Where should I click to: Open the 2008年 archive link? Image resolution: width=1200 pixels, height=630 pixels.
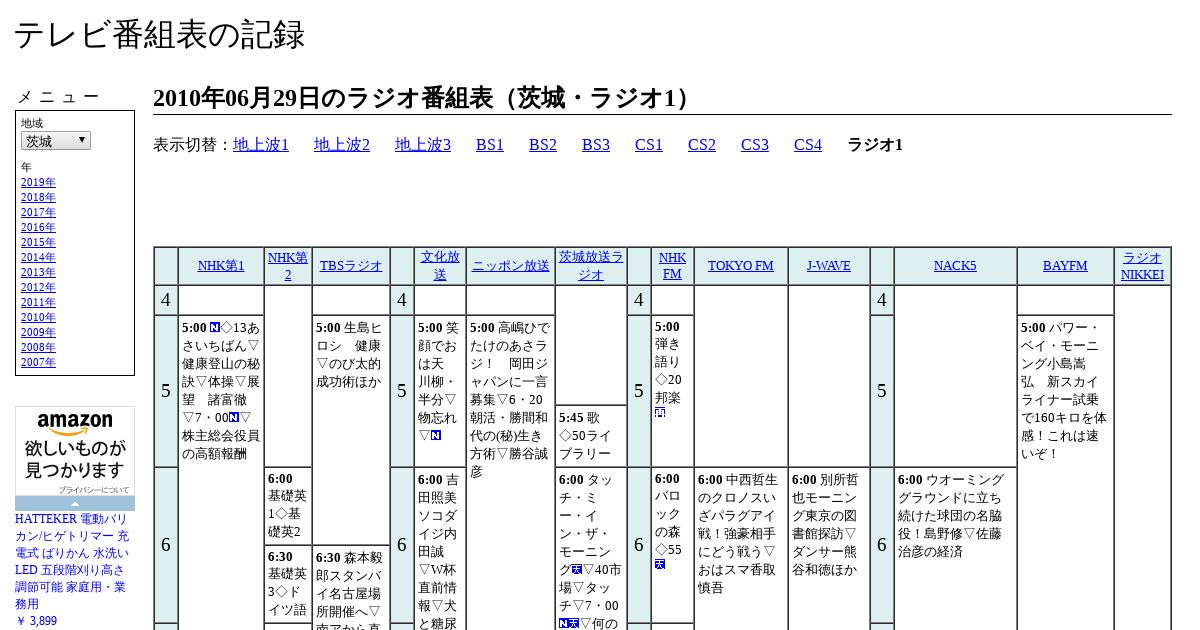(38, 347)
